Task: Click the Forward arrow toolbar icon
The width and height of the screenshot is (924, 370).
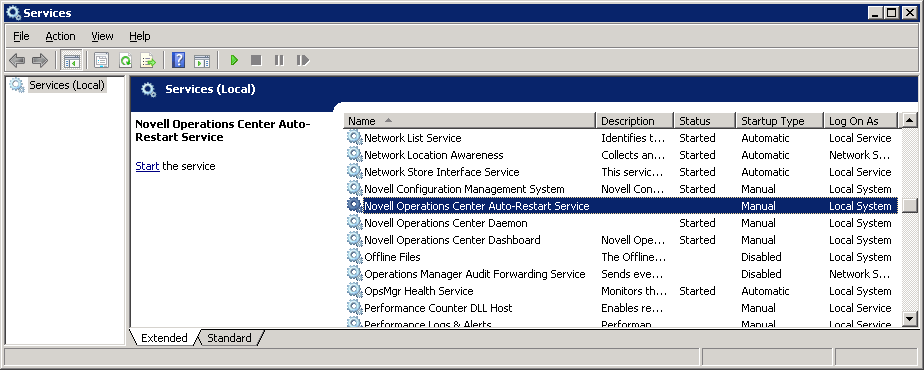Action: tap(39, 60)
